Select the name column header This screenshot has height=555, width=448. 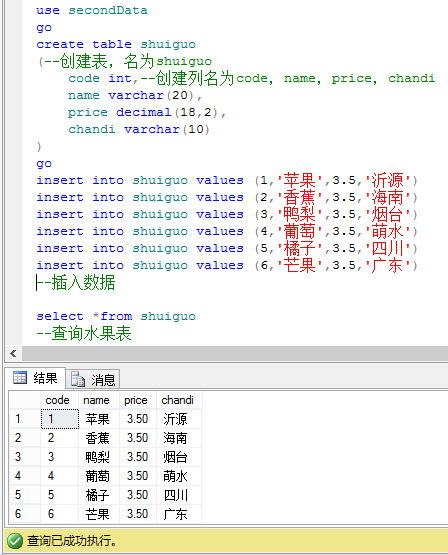point(99,400)
